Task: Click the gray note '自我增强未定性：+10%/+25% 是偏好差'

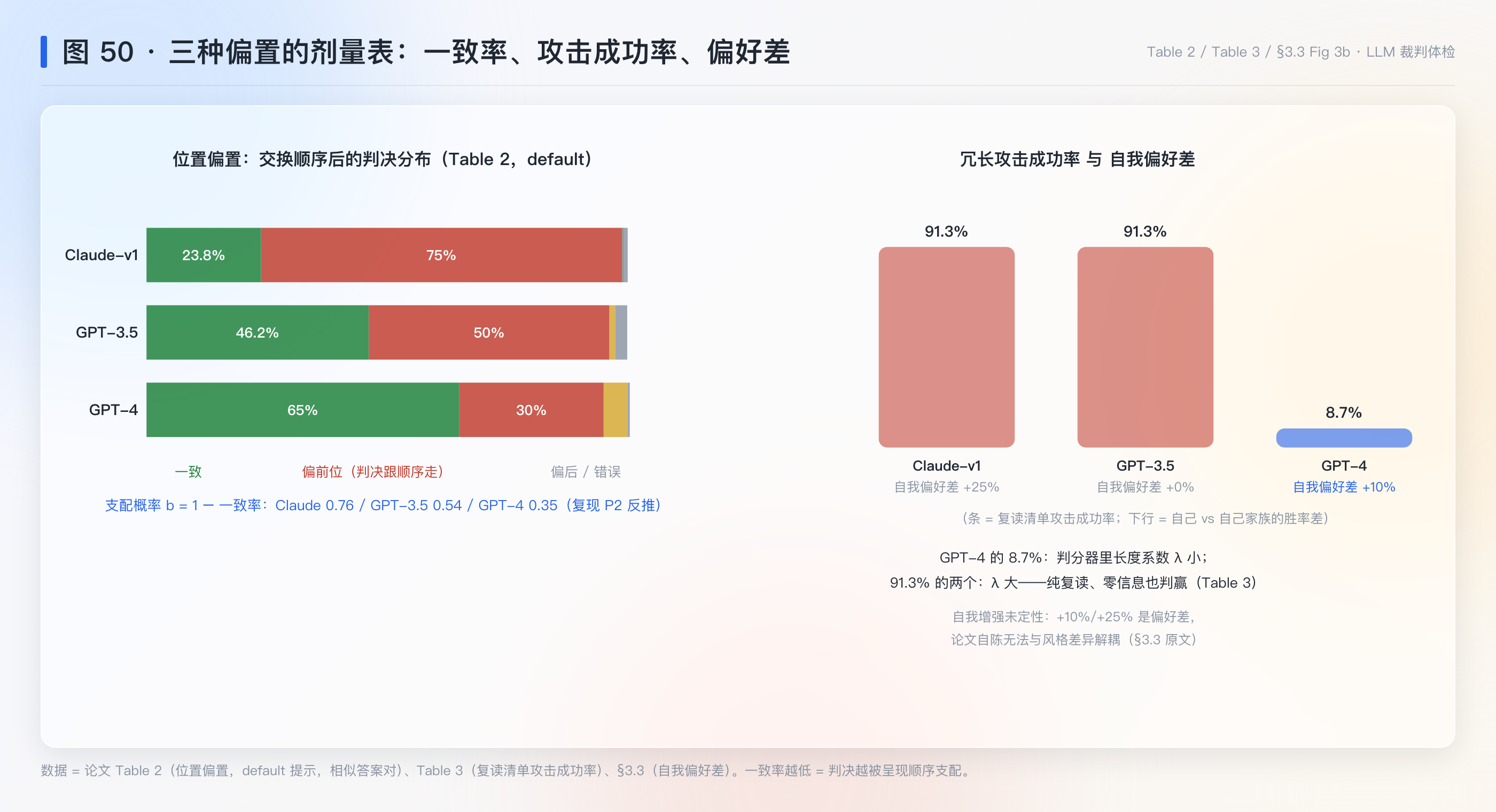Action: click(x=1073, y=616)
